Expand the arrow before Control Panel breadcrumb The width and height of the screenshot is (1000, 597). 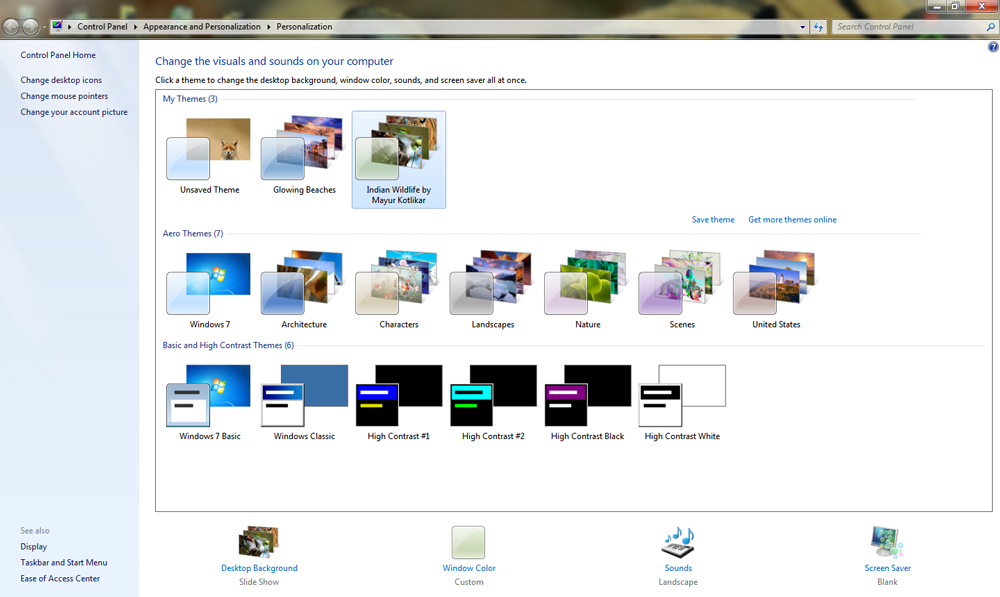pyautogui.click(x=70, y=27)
